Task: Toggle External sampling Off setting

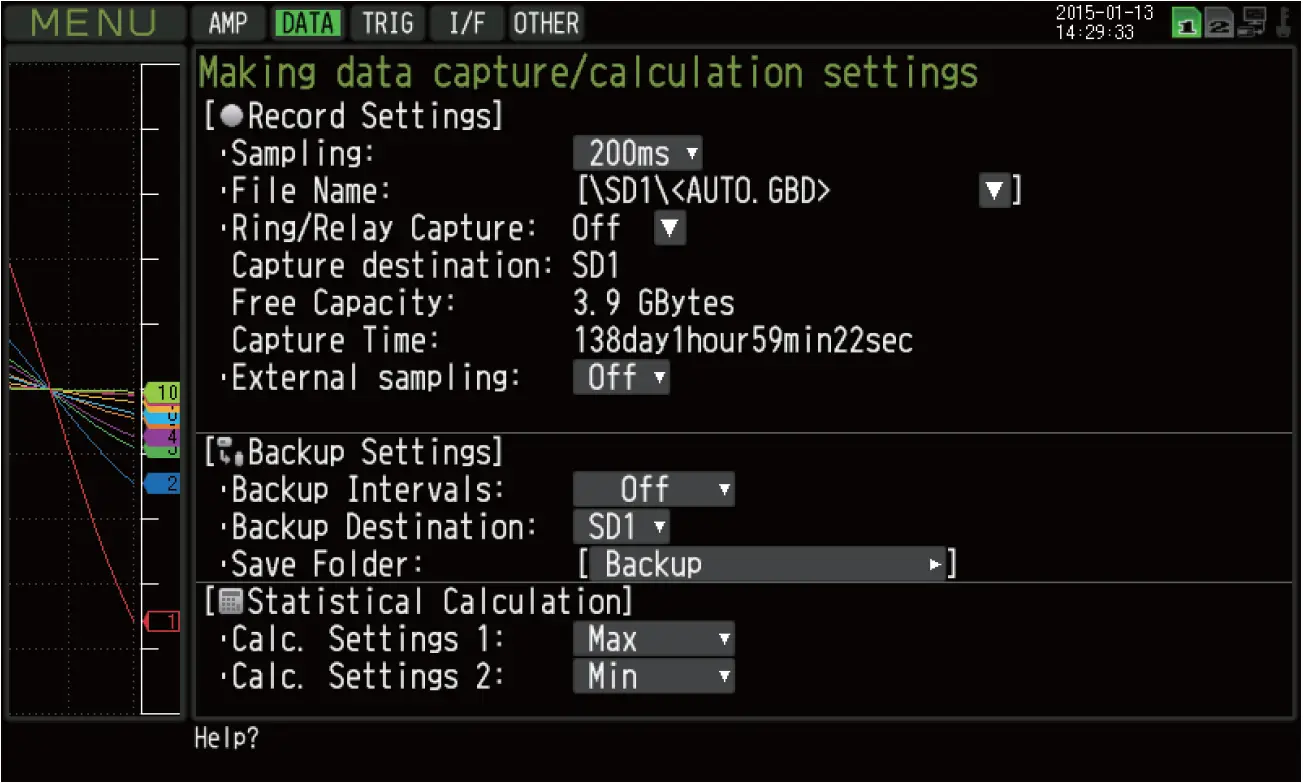Action: pos(621,378)
